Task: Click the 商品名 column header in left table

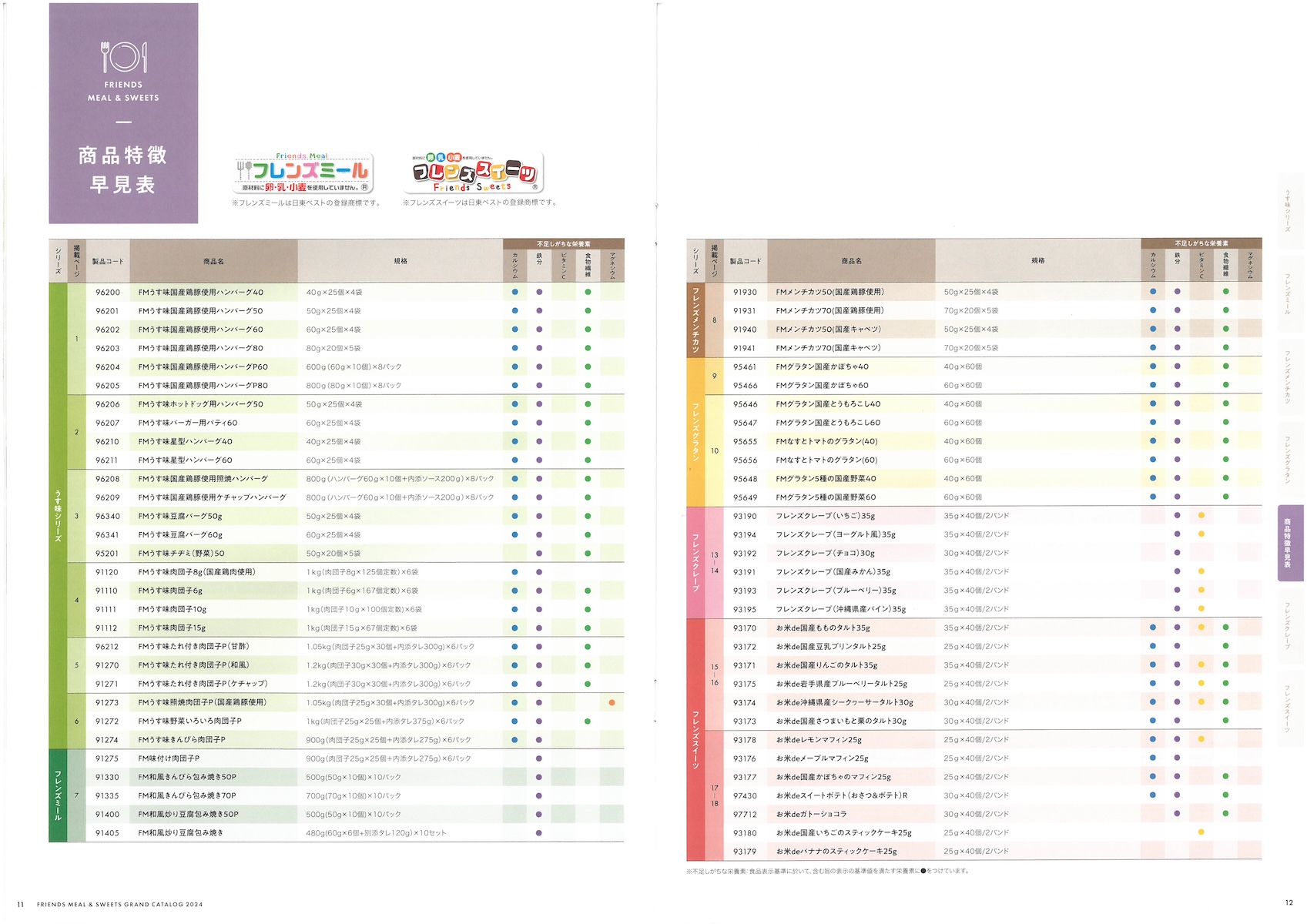Action: [213, 262]
